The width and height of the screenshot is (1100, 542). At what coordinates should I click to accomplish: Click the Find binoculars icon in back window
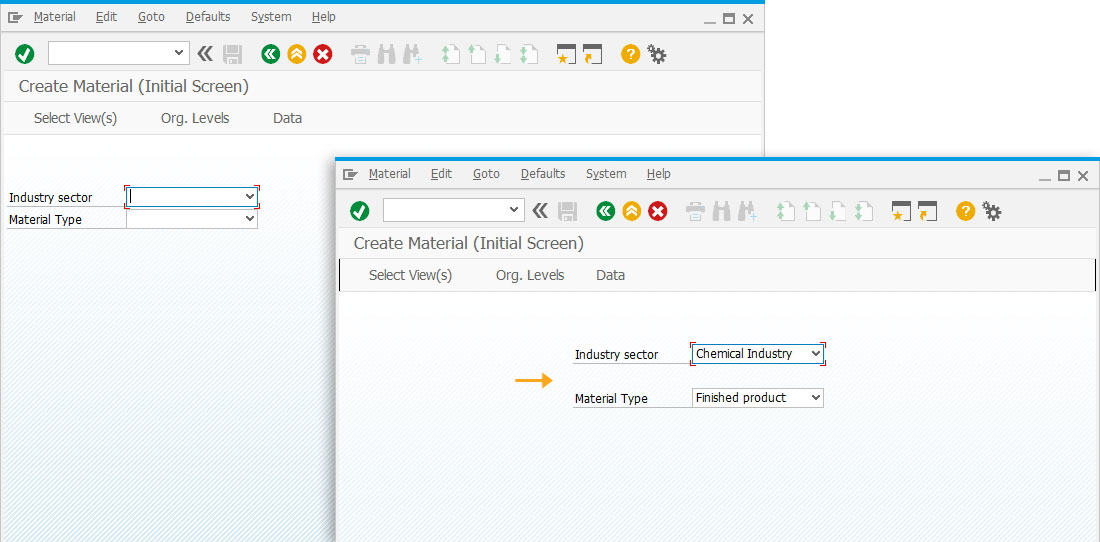387,55
